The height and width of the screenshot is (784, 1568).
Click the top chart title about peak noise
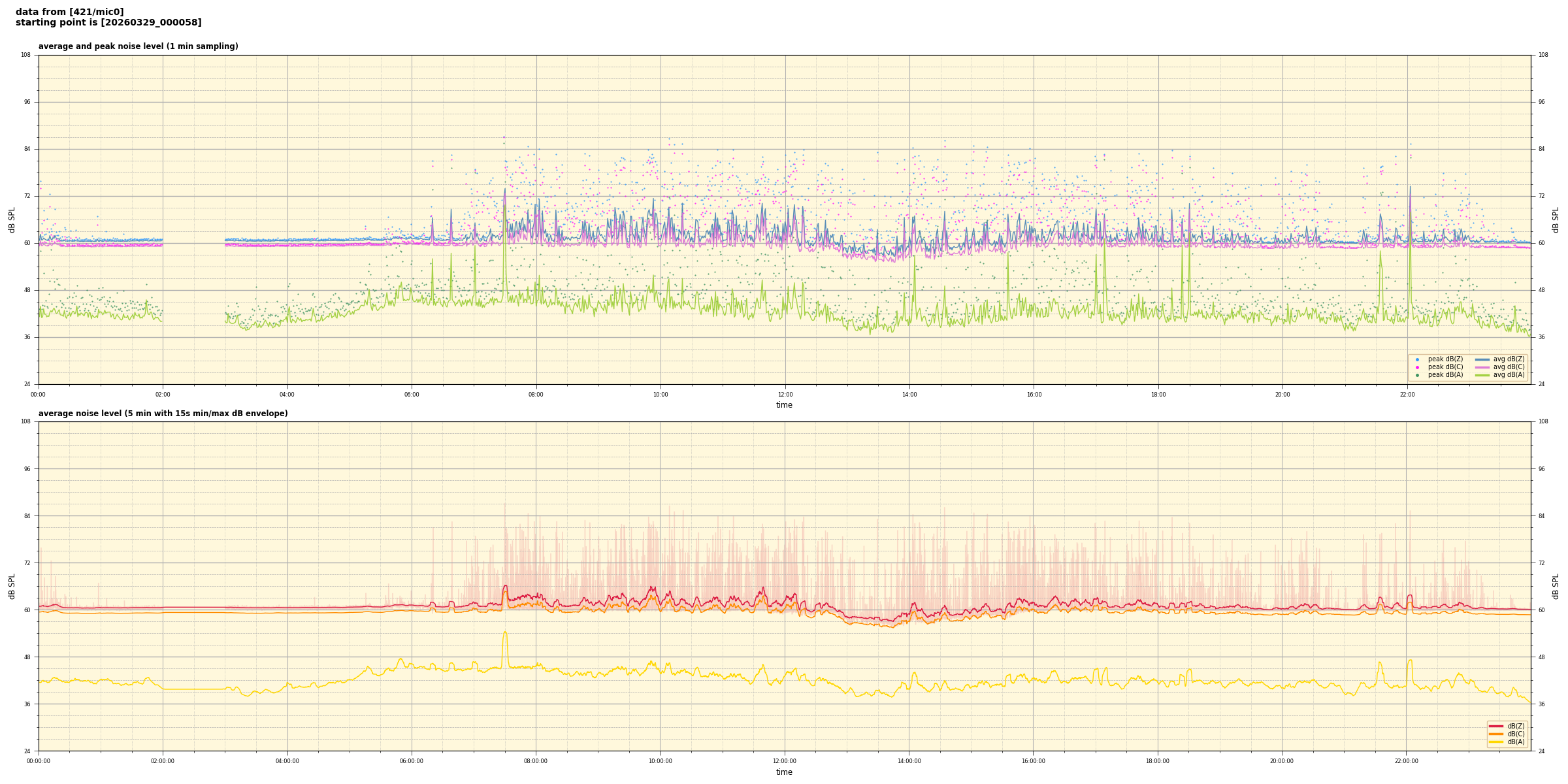point(138,46)
